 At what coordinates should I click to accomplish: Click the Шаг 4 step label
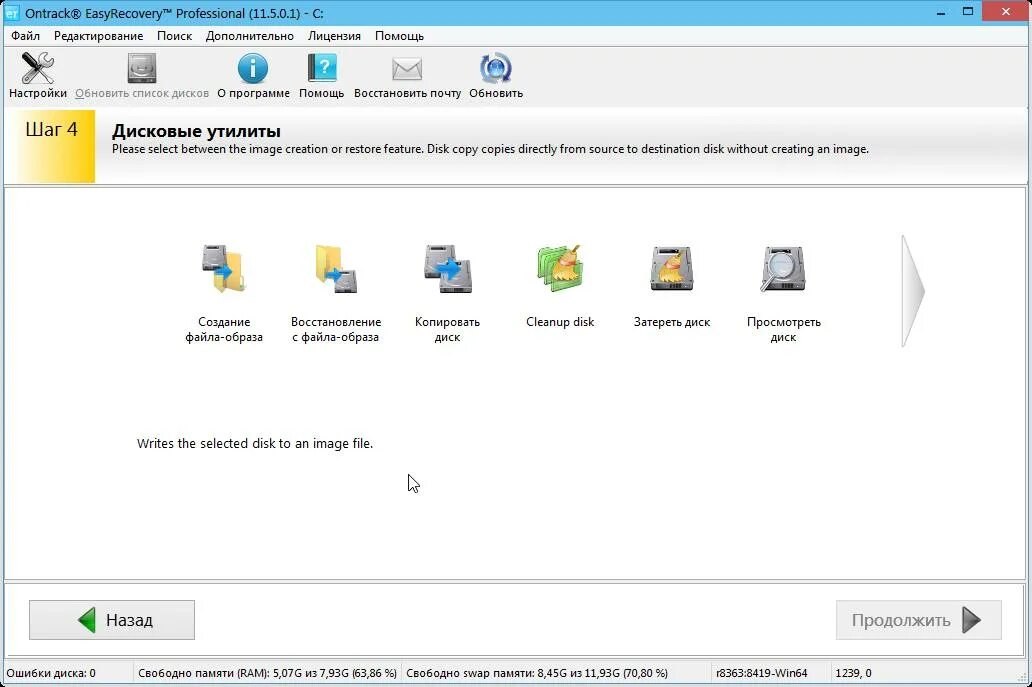pyautogui.click(x=51, y=130)
